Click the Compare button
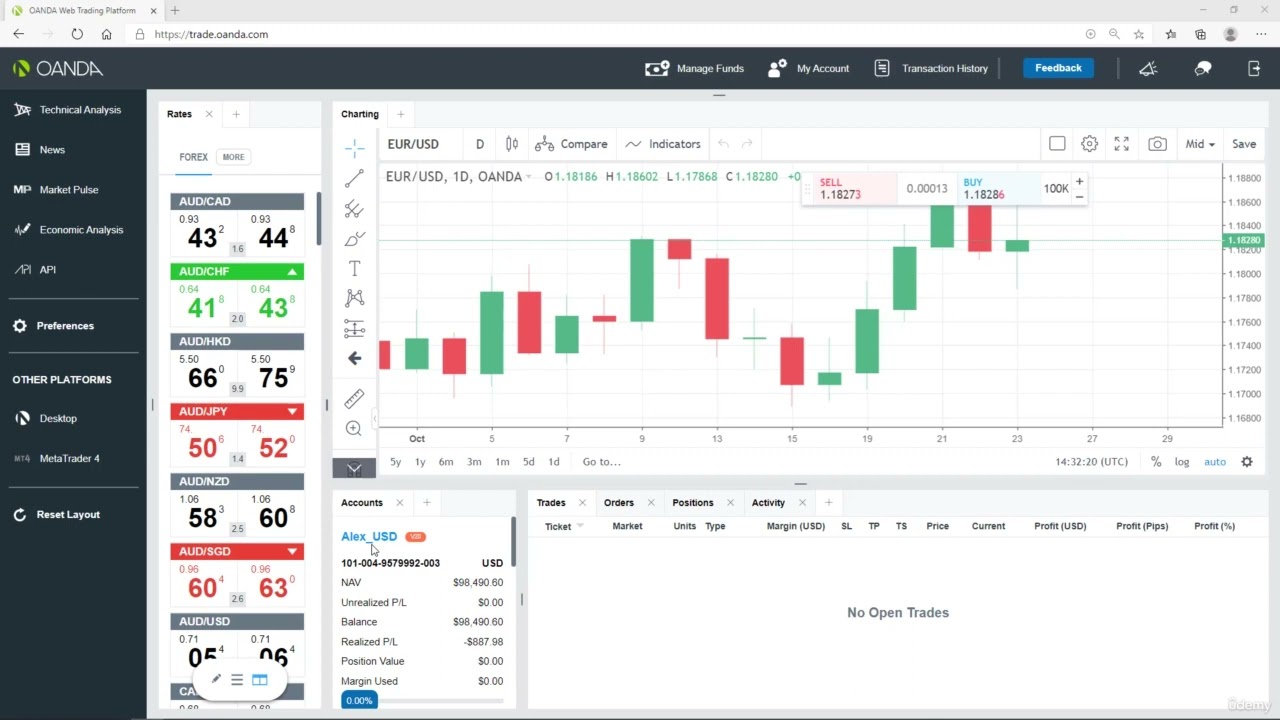 [572, 144]
